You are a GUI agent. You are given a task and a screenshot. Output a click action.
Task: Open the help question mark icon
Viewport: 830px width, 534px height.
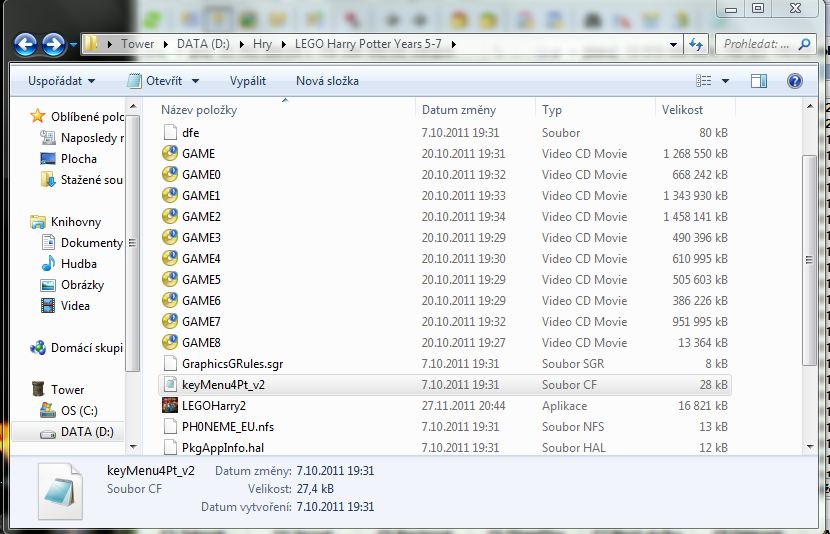tap(795, 81)
